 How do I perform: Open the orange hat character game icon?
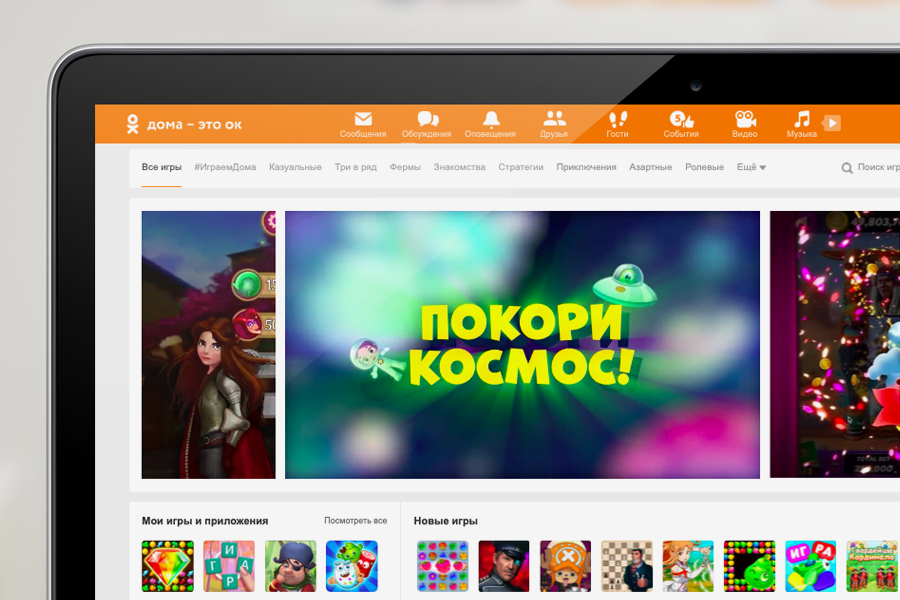click(565, 566)
